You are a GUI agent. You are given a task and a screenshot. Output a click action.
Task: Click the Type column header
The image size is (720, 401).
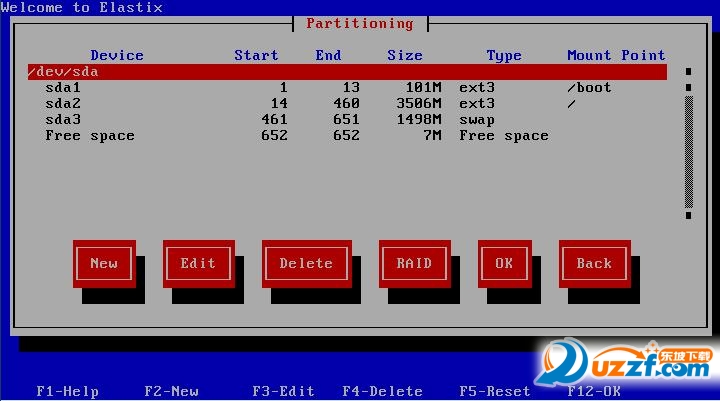pyautogui.click(x=504, y=56)
